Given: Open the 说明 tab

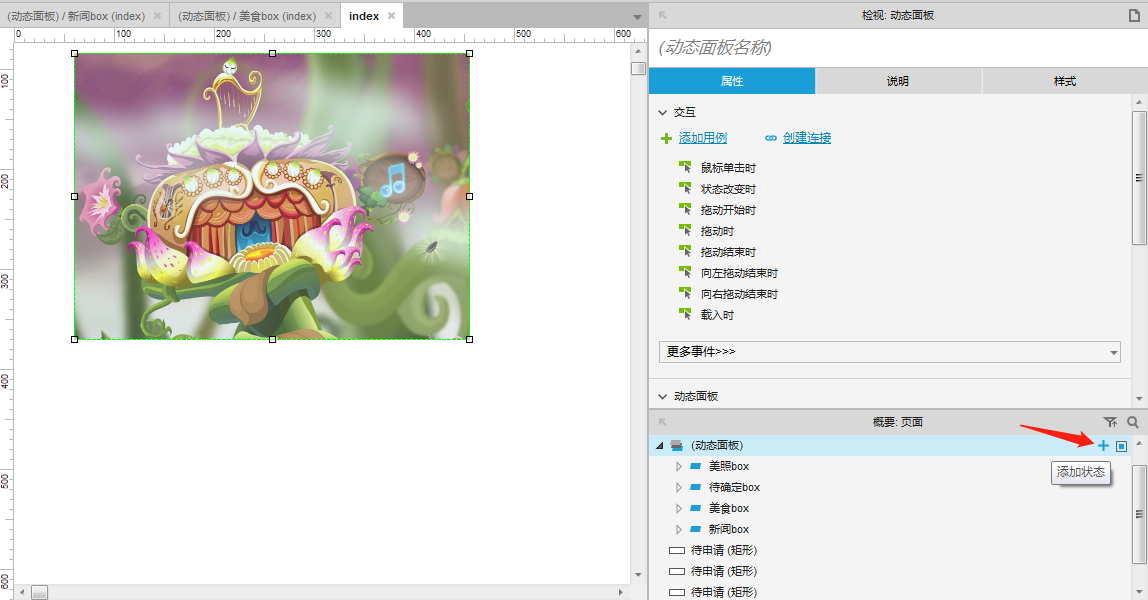Looking at the screenshot, I should 898,81.
